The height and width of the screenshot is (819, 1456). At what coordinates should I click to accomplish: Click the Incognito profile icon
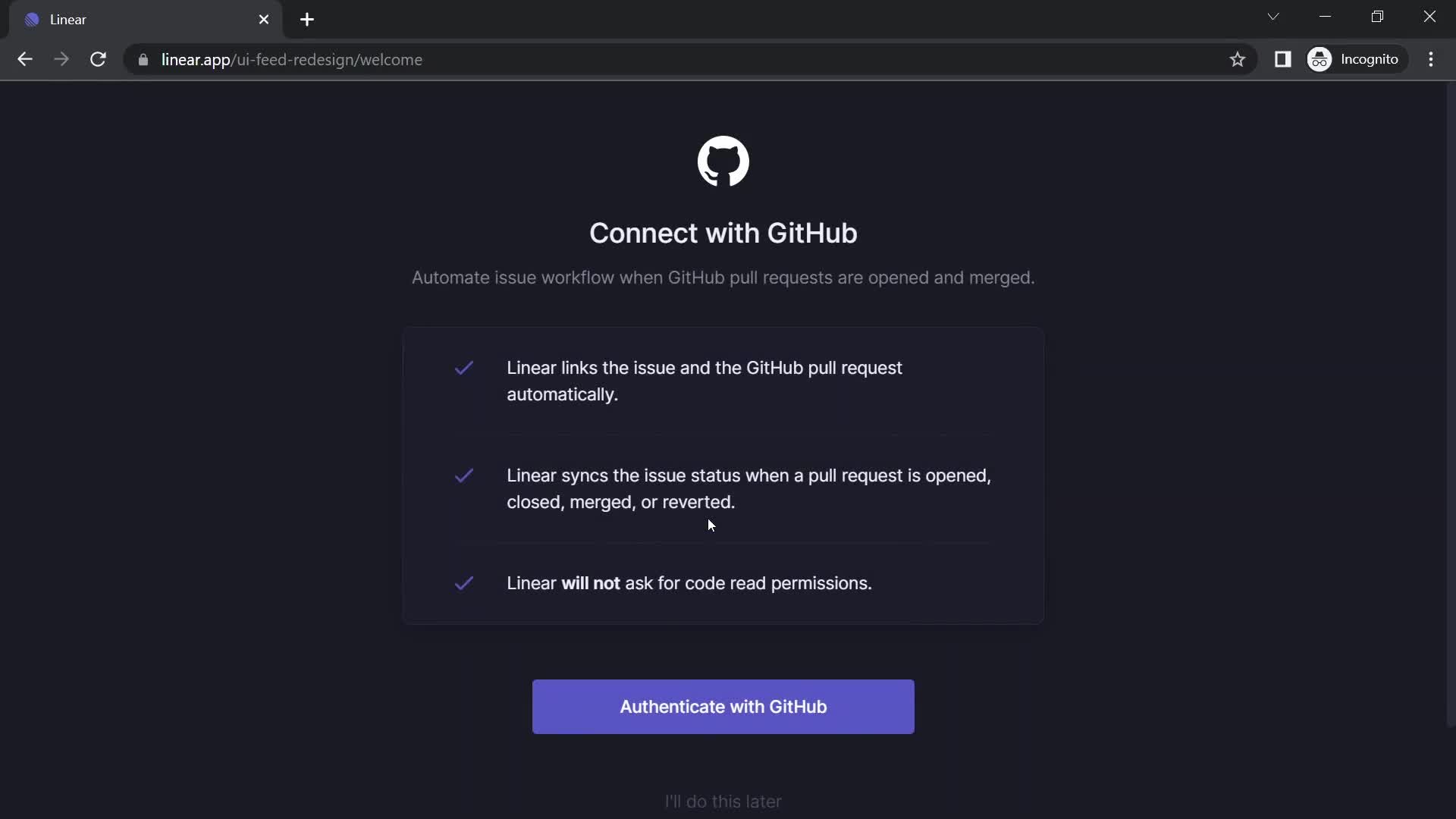point(1320,59)
